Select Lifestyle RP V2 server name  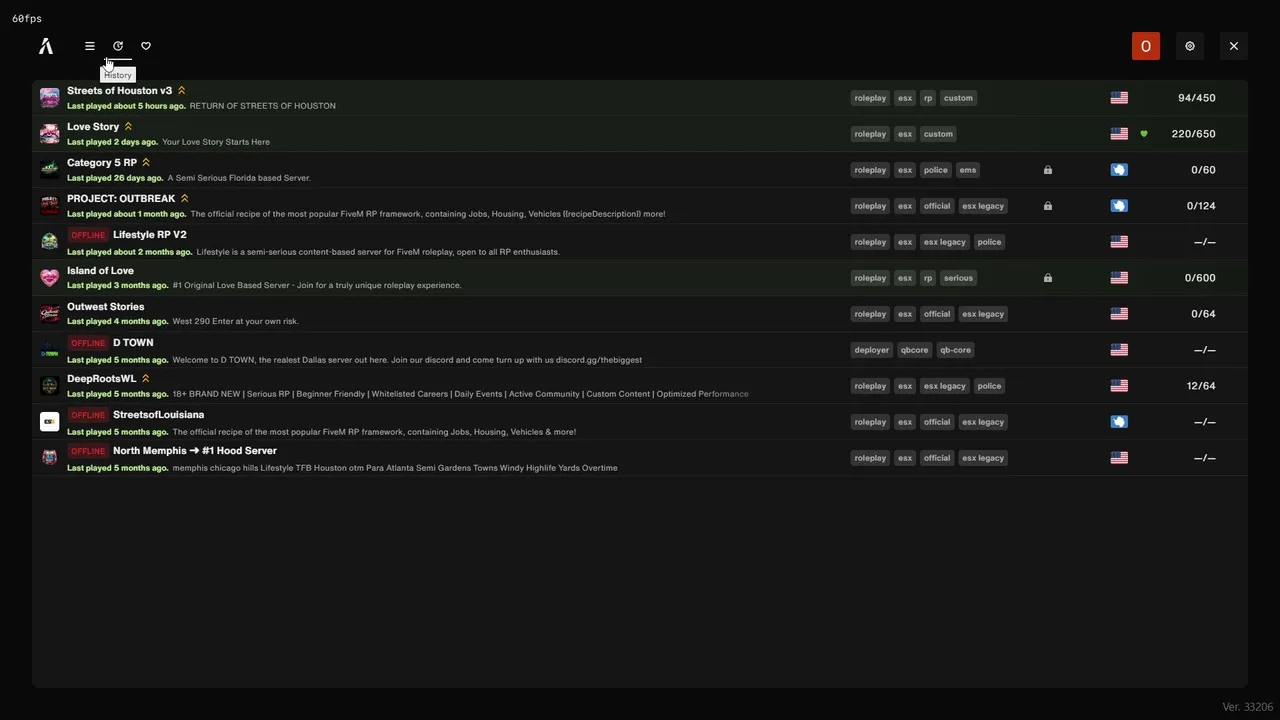(150, 235)
